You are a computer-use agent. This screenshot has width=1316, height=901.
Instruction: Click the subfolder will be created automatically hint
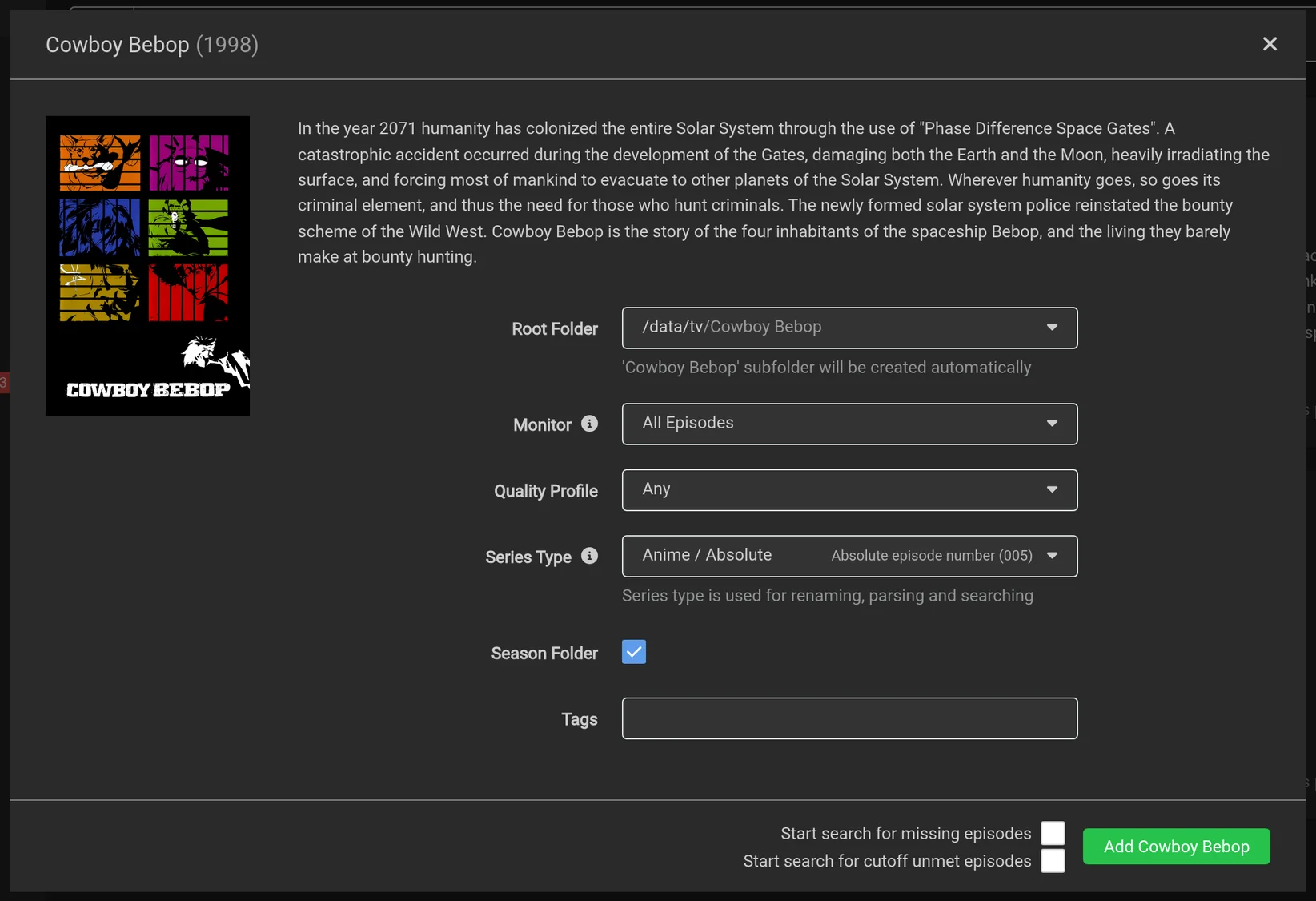tap(826, 368)
